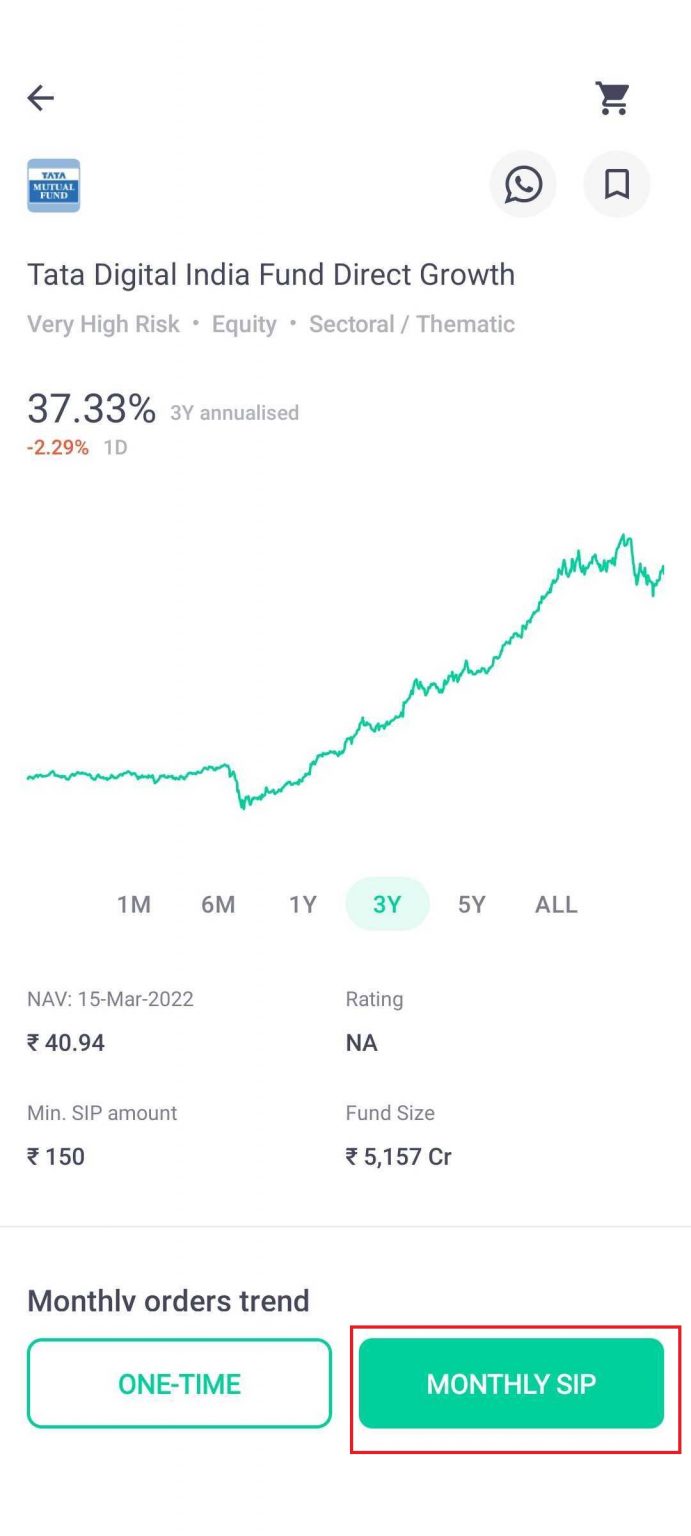Tap the MONTHLY SIP button
Viewport: 691px width, 1536px height.
coord(511,1383)
